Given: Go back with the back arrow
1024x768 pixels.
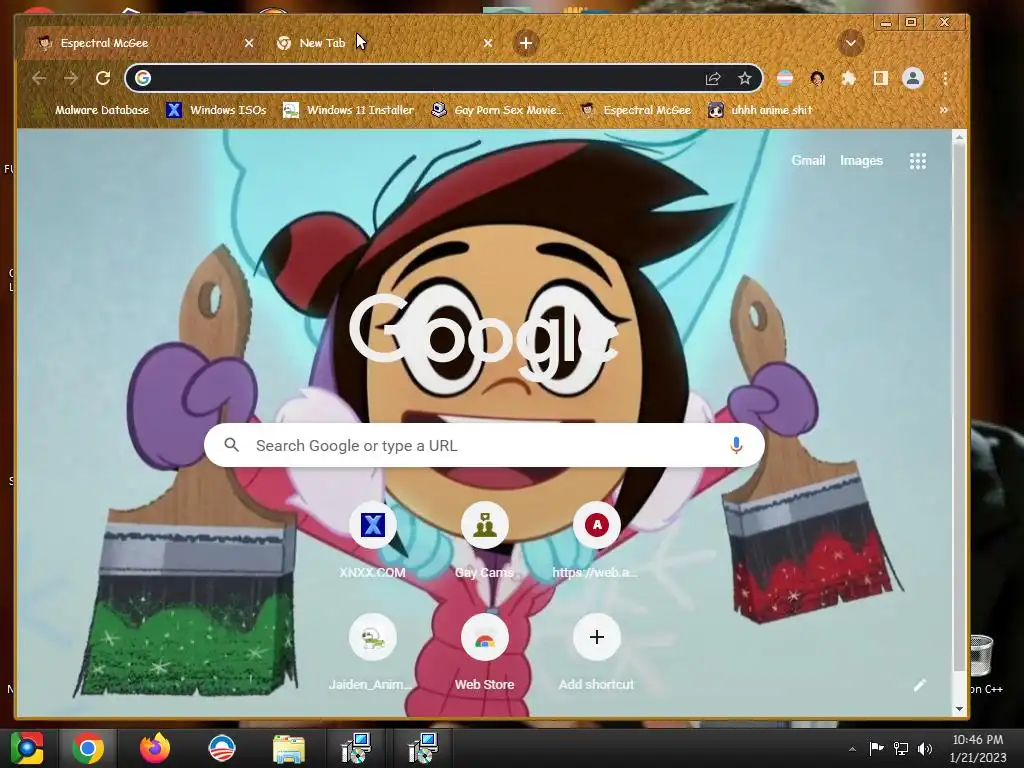Looking at the screenshot, I should [39, 78].
